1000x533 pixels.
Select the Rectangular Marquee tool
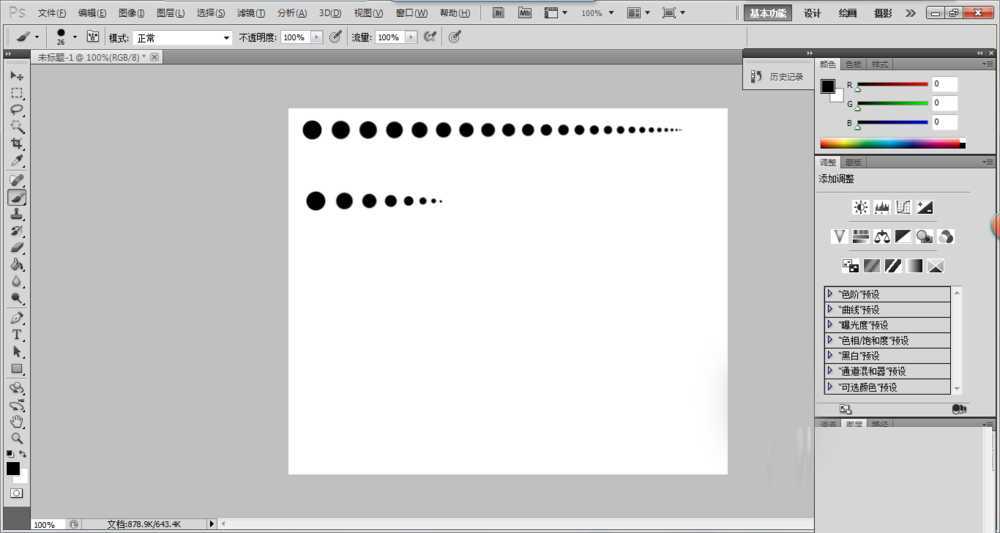(17, 93)
